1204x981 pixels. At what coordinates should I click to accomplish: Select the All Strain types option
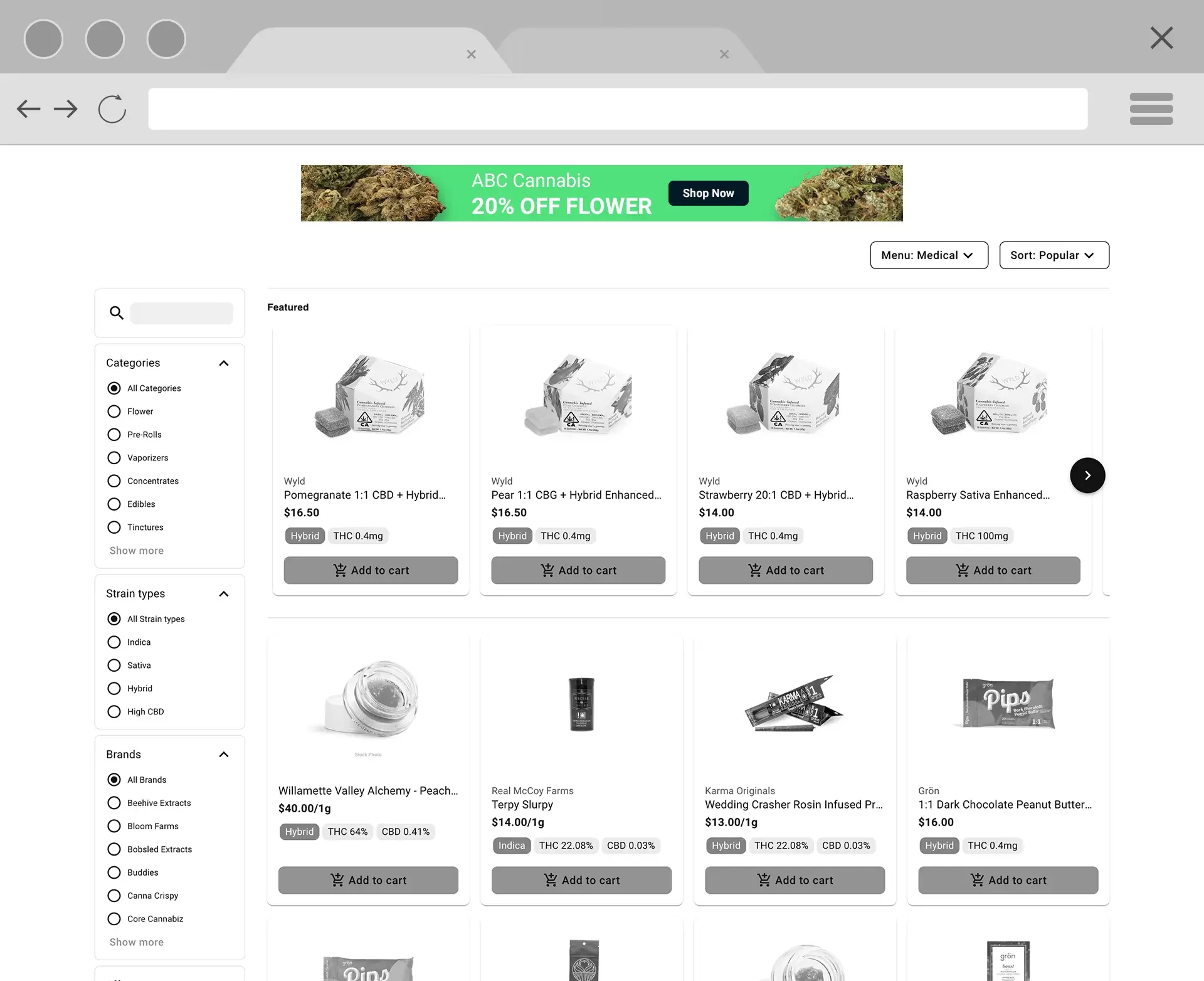click(x=114, y=619)
